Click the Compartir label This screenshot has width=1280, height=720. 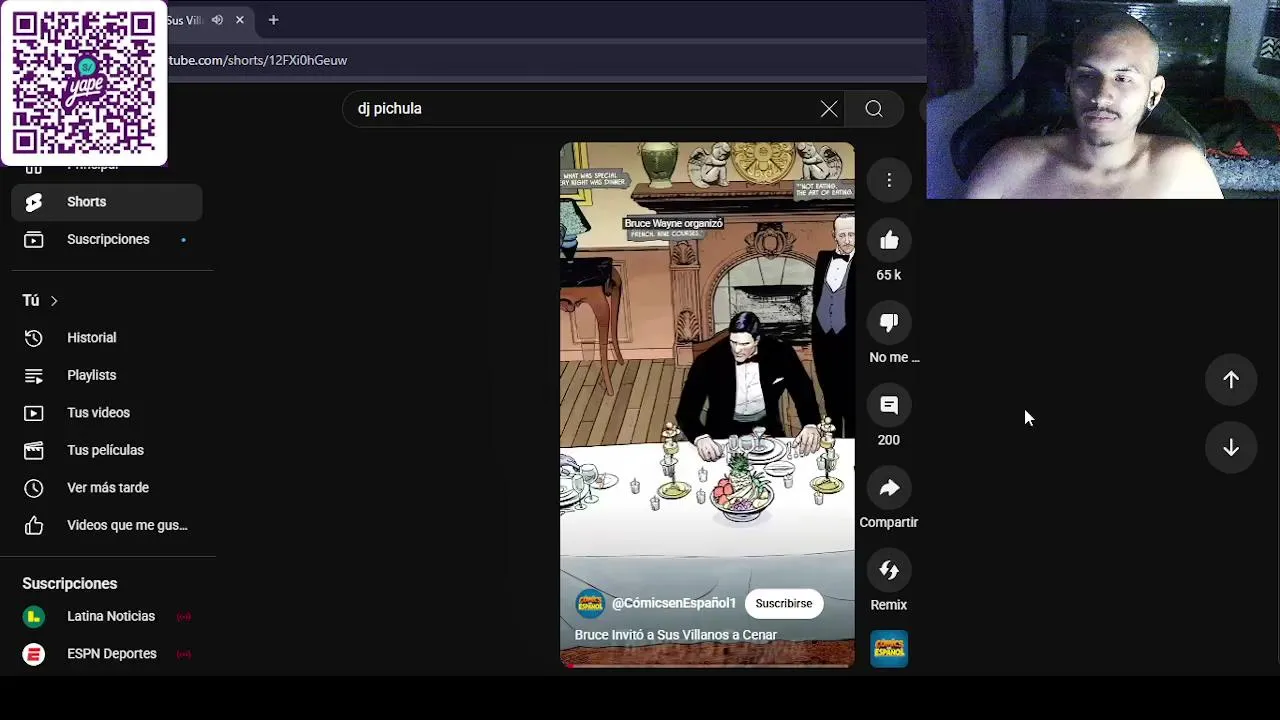(889, 523)
